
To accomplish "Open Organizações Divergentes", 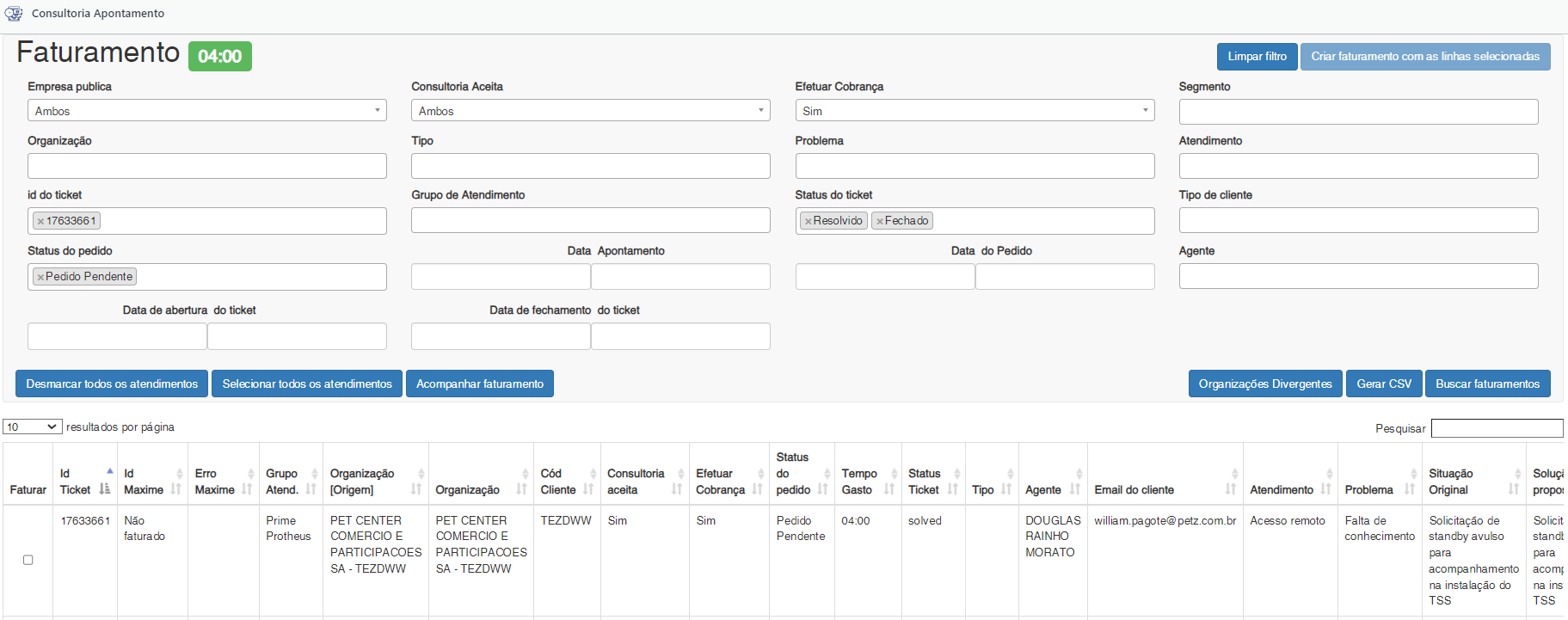I will pyautogui.click(x=1264, y=384).
